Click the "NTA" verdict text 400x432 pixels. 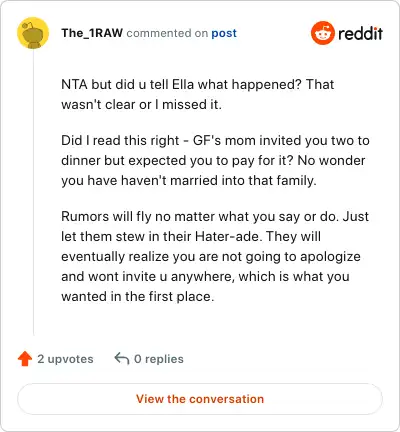point(74,84)
